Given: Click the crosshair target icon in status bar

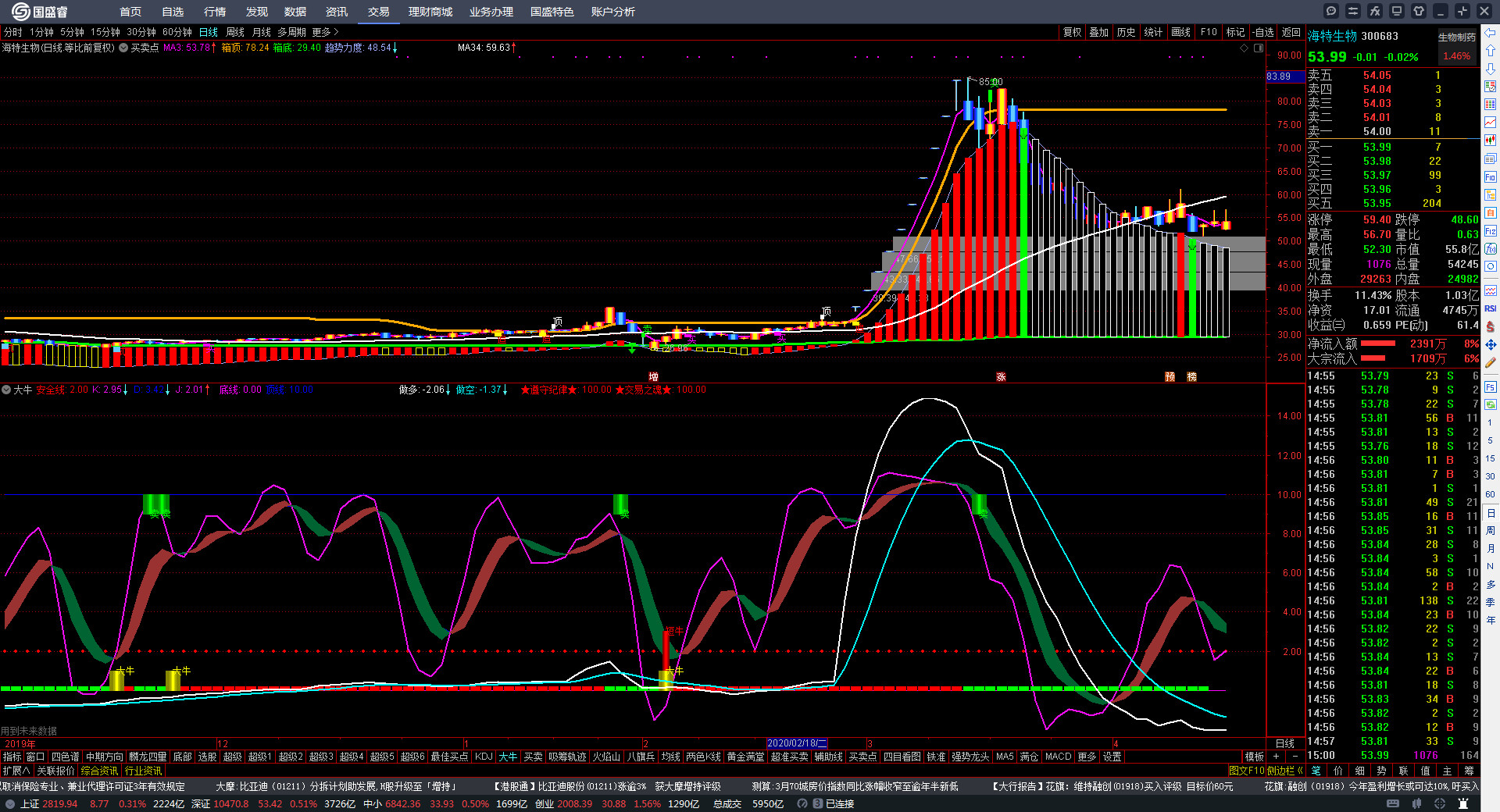Looking at the screenshot, I should pos(1440,803).
